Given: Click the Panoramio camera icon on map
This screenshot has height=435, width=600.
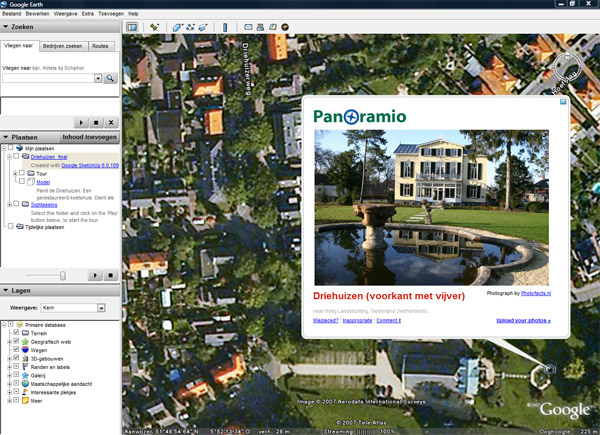Looking at the screenshot, I should (x=550, y=369).
